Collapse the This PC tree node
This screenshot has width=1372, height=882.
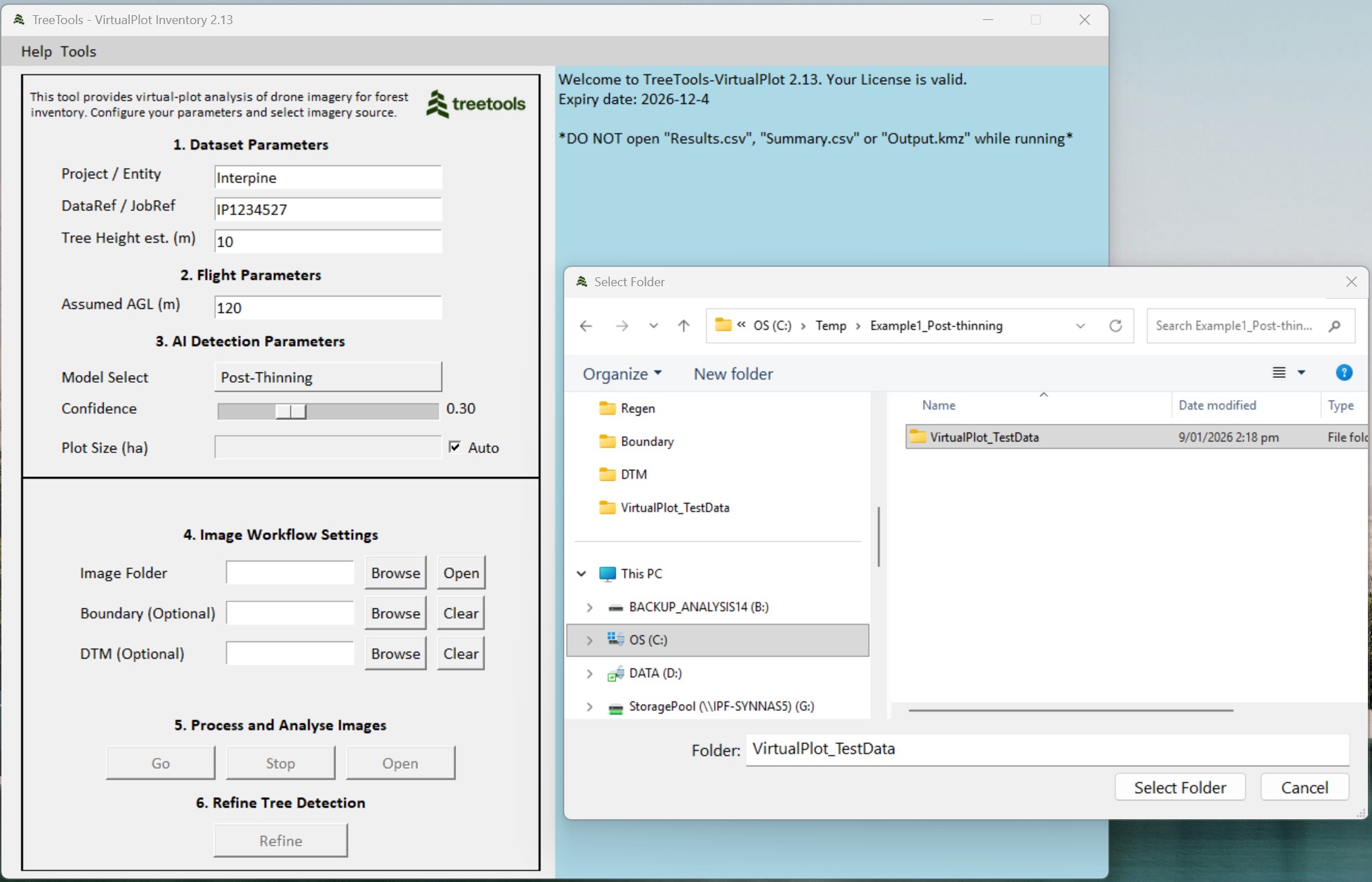pyautogui.click(x=581, y=574)
